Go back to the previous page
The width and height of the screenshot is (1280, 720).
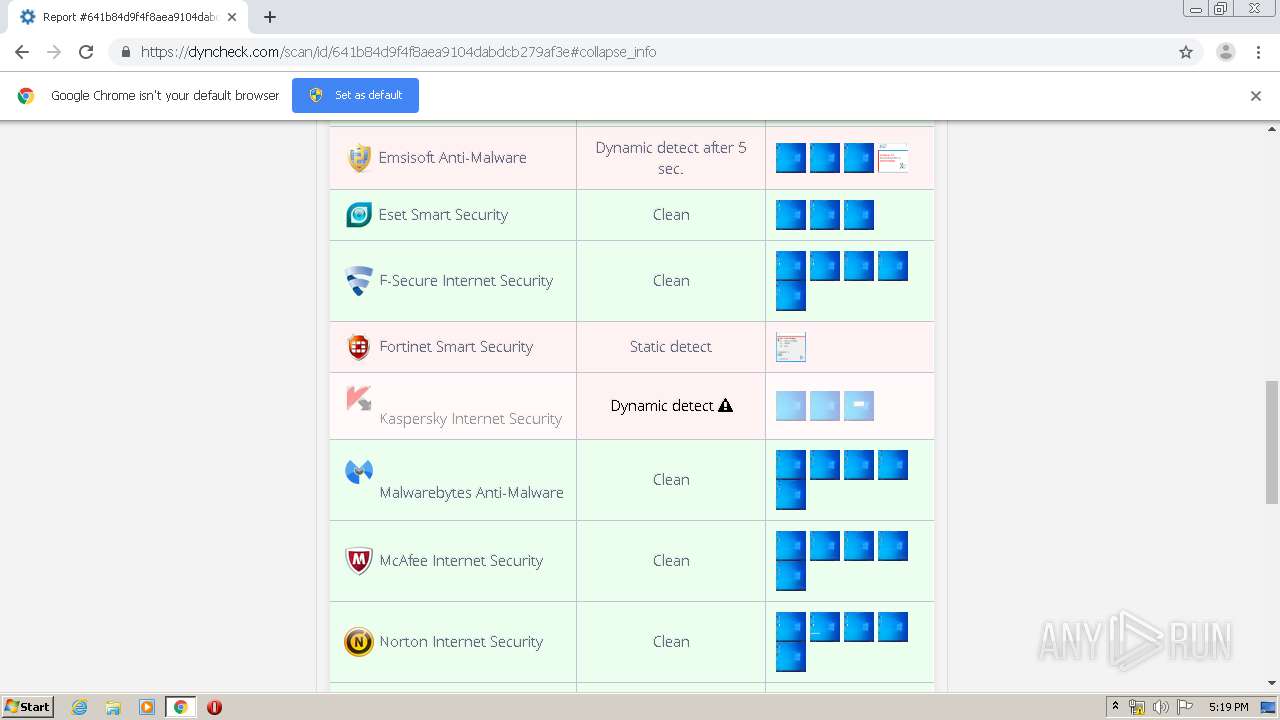point(22,52)
